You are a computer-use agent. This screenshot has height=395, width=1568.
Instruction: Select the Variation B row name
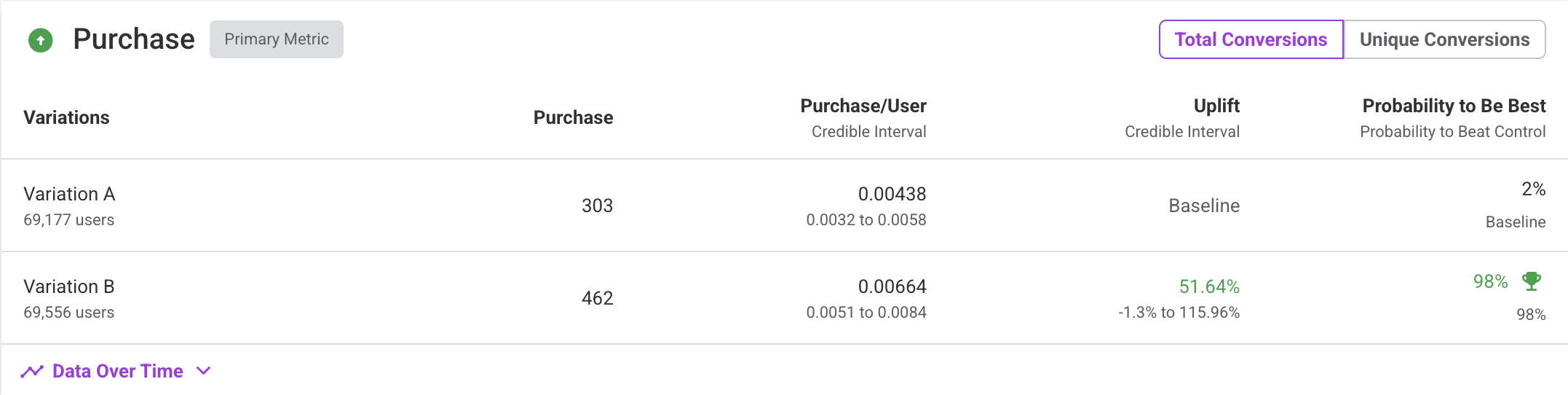[x=69, y=286]
